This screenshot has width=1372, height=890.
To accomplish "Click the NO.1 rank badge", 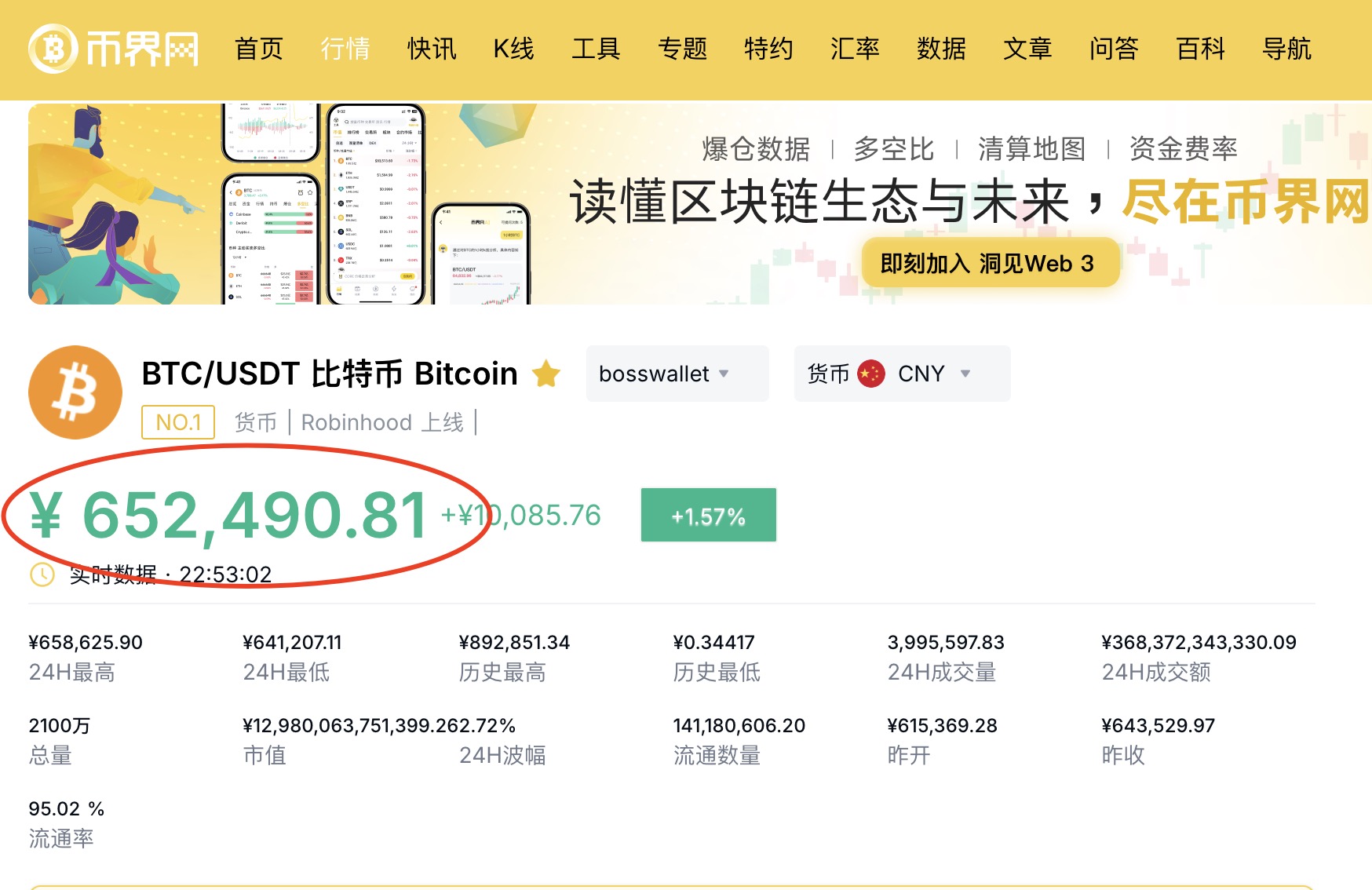I will pyautogui.click(x=178, y=422).
